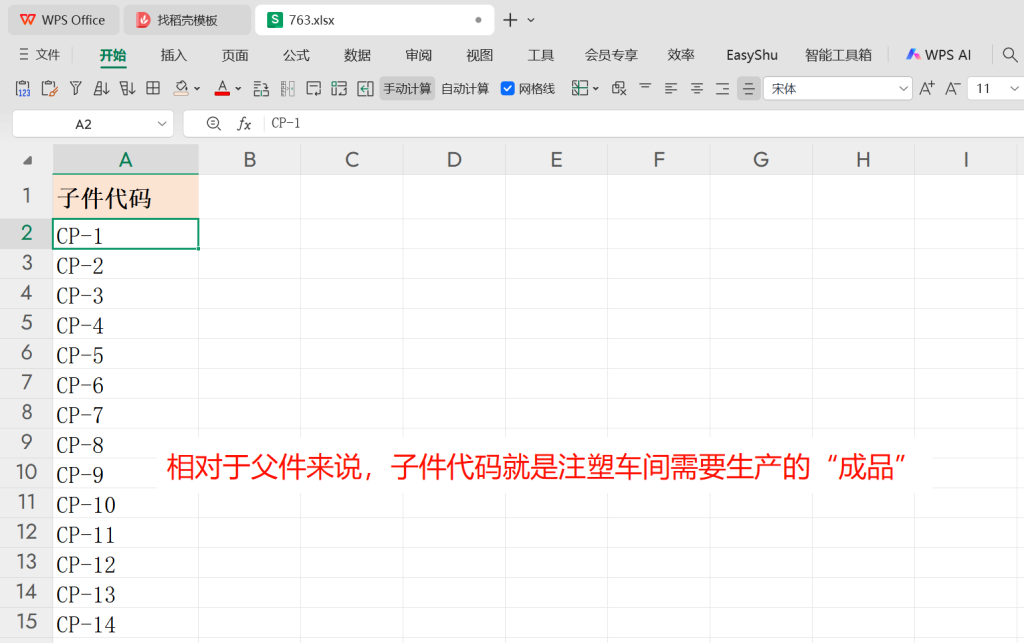Click the find-and-replace rows icon

point(261,88)
